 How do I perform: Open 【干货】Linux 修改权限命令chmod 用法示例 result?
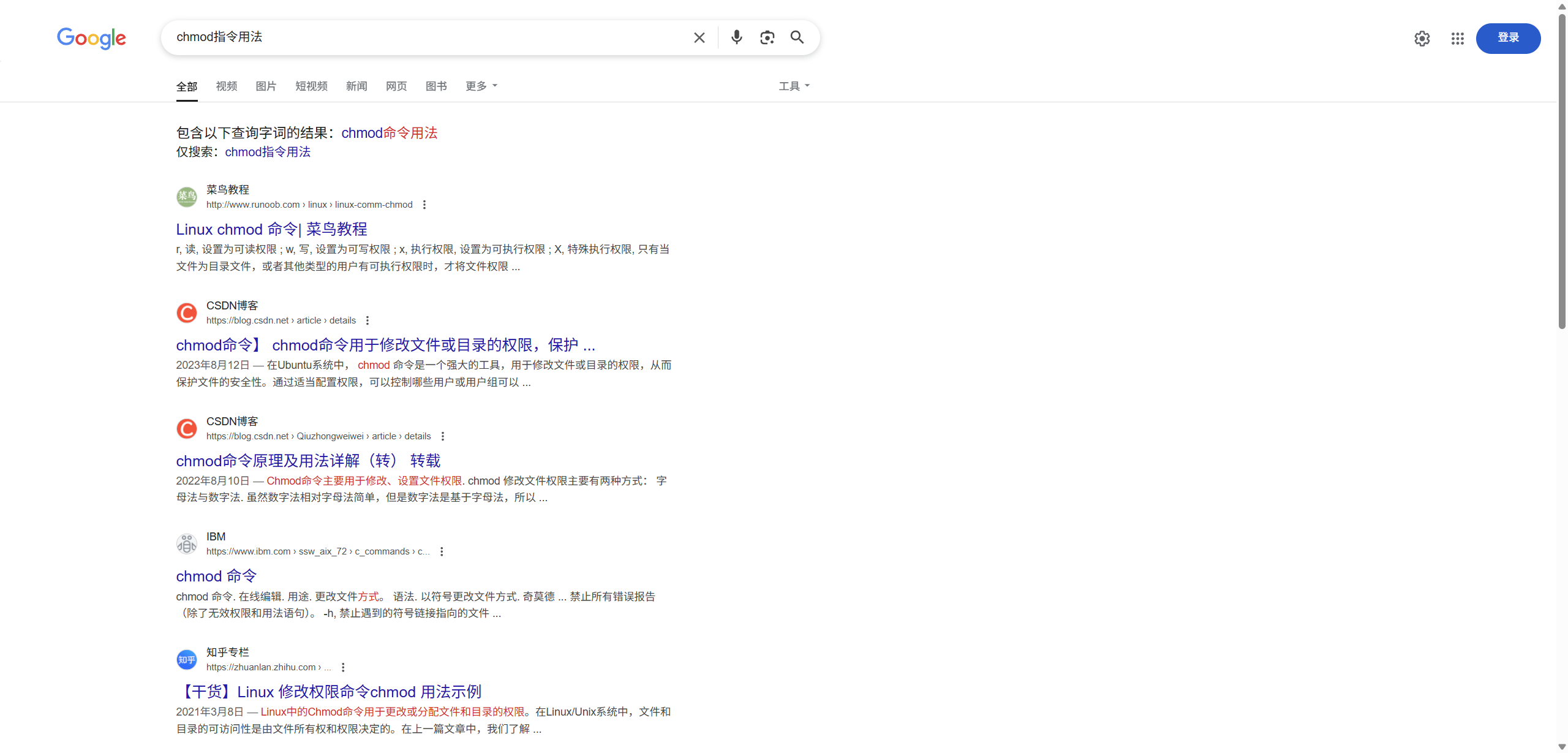coord(329,692)
